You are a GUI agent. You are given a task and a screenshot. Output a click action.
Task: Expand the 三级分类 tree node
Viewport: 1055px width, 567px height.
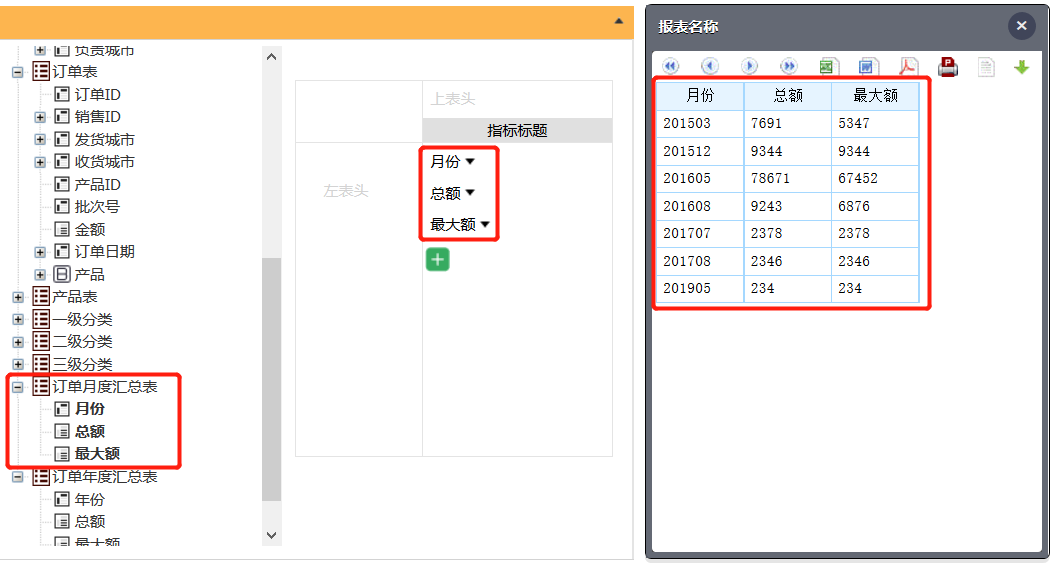point(18,365)
